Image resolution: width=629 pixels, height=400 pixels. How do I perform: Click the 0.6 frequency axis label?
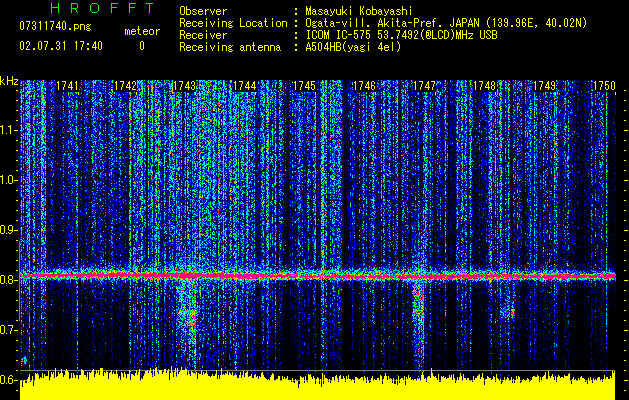coord(9,380)
